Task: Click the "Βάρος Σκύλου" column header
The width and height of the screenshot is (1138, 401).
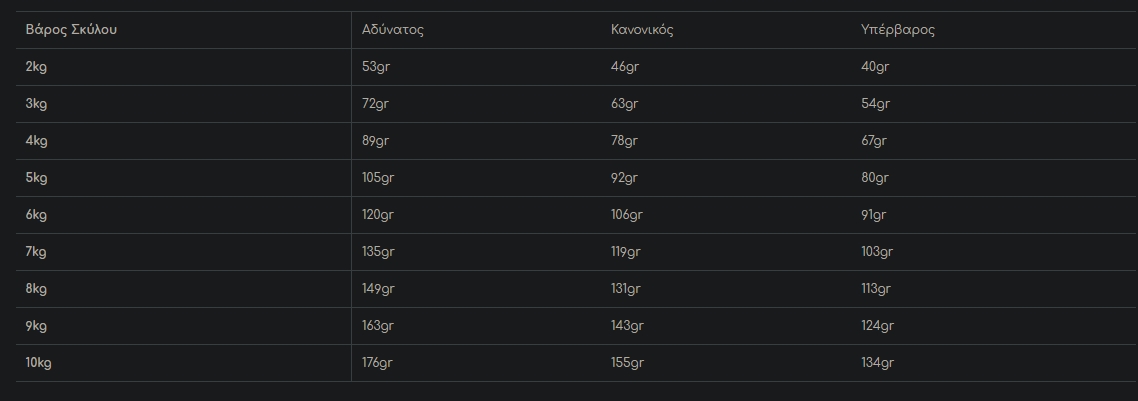Action: tap(72, 30)
